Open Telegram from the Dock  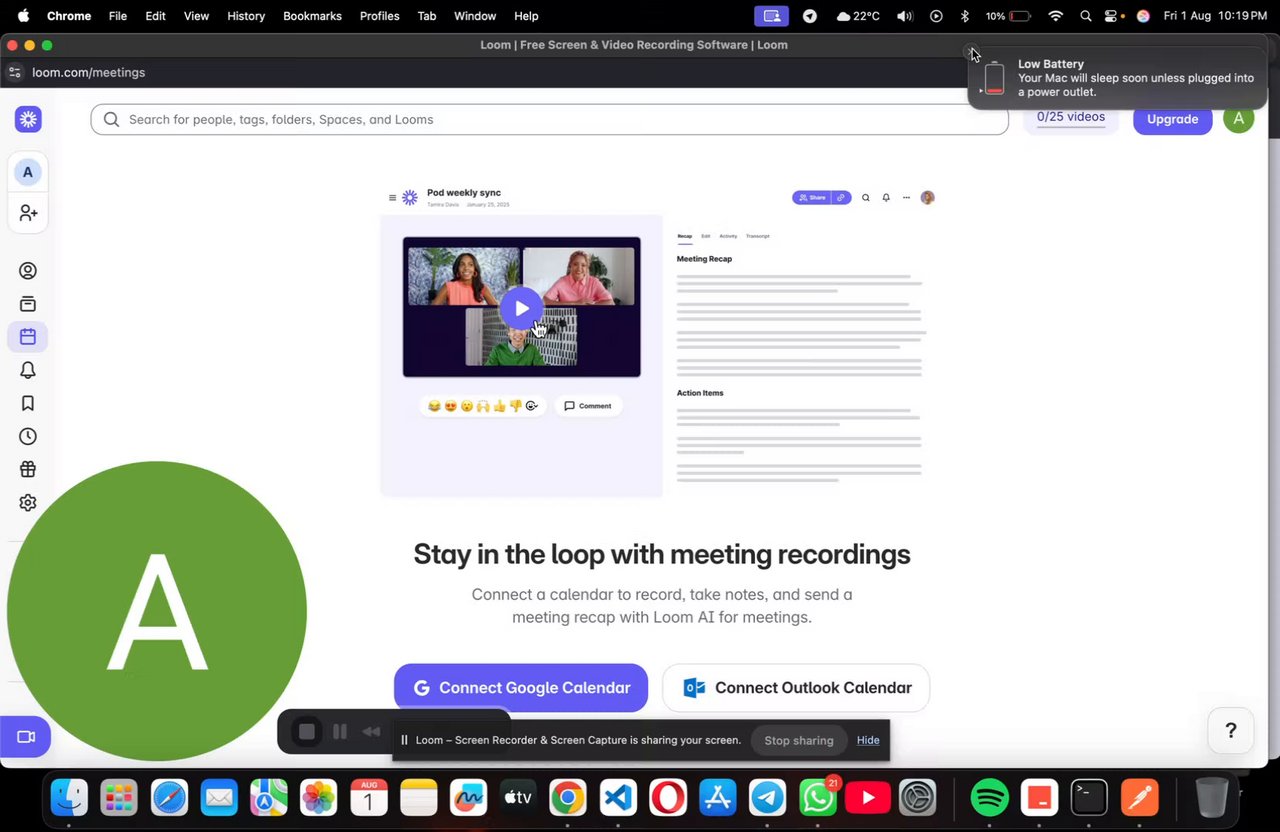pyautogui.click(x=768, y=797)
